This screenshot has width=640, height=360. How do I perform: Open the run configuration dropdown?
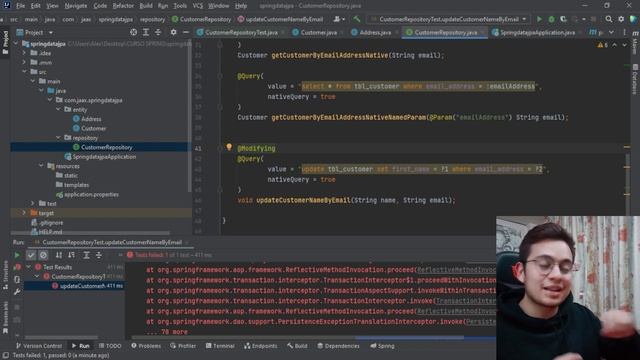tap(449, 19)
